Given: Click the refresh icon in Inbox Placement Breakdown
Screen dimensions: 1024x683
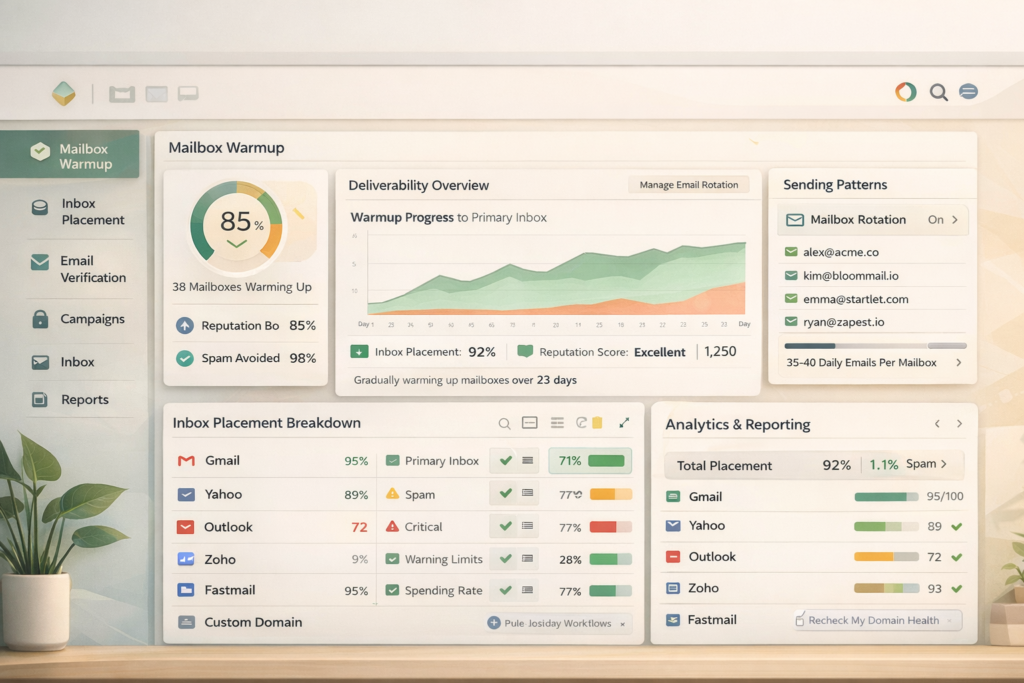Looking at the screenshot, I should (583, 423).
